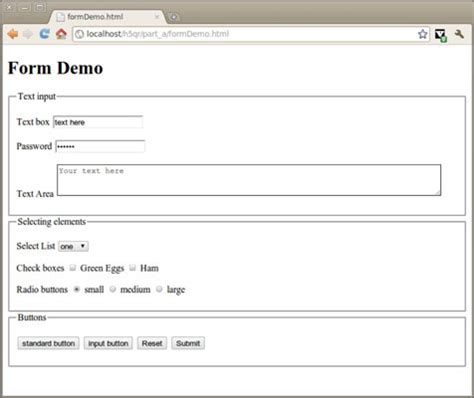Click the input button
This screenshot has width=474, height=398.
coord(108,343)
